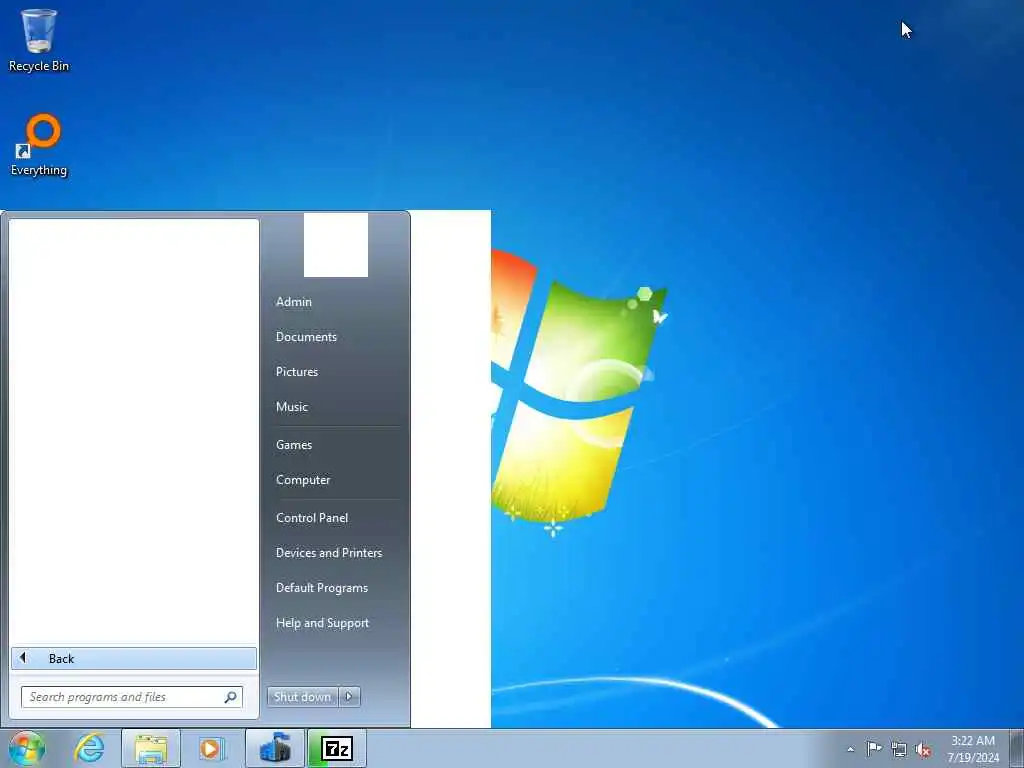
Task: Click the Shut down button
Action: 302,697
